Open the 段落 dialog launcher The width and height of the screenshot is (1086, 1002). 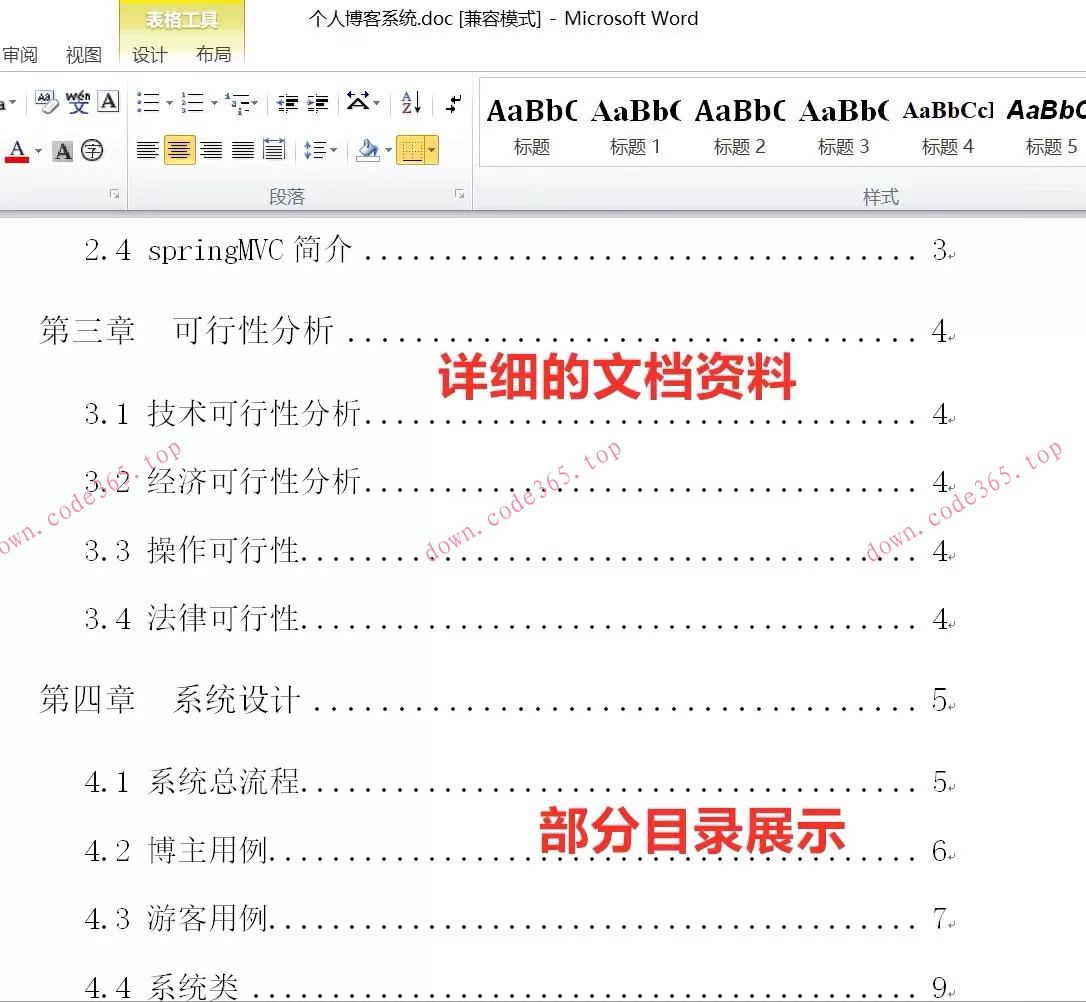point(458,195)
